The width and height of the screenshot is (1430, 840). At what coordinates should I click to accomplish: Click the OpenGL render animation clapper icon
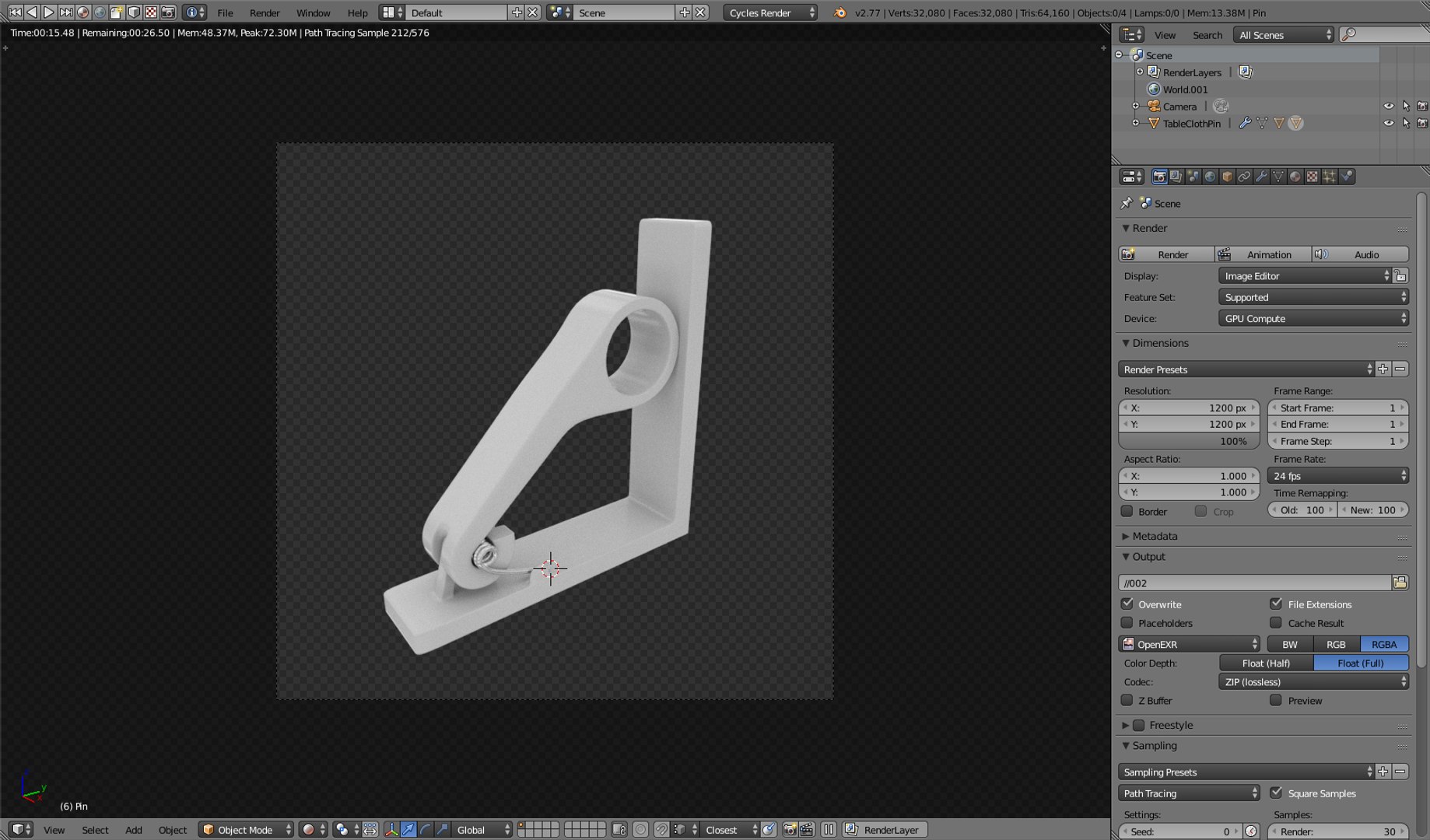807,830
